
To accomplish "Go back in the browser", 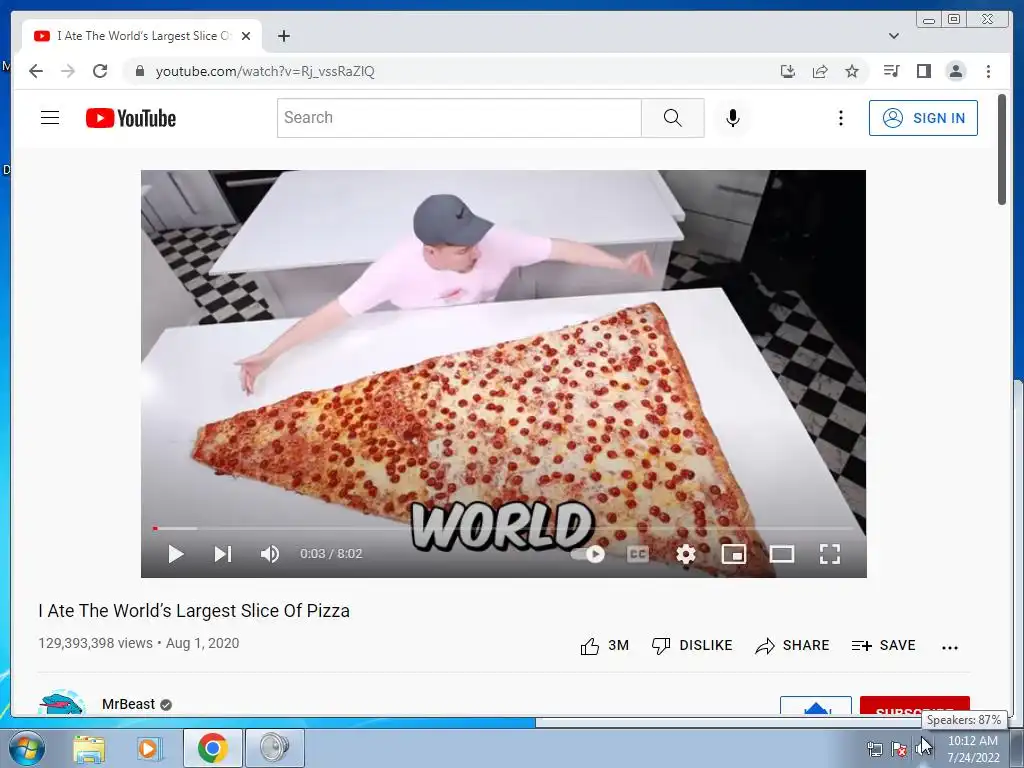I will point(36,71).
